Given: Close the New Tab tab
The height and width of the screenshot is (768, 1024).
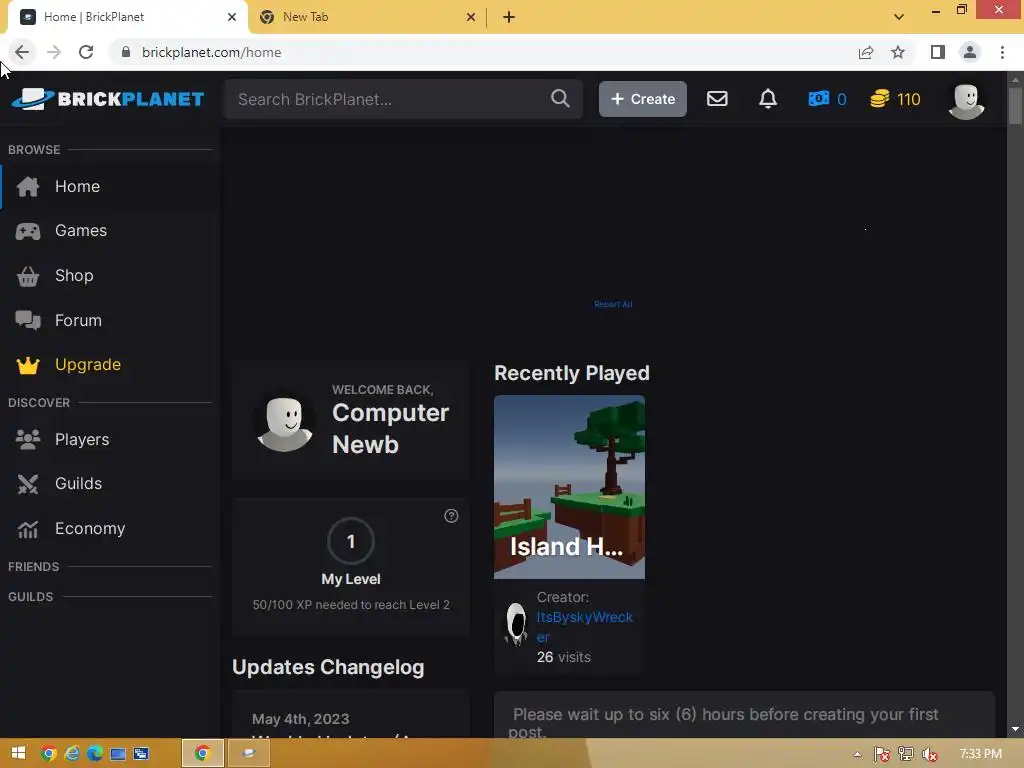Looking at the screenshot, I should [470, 17].
